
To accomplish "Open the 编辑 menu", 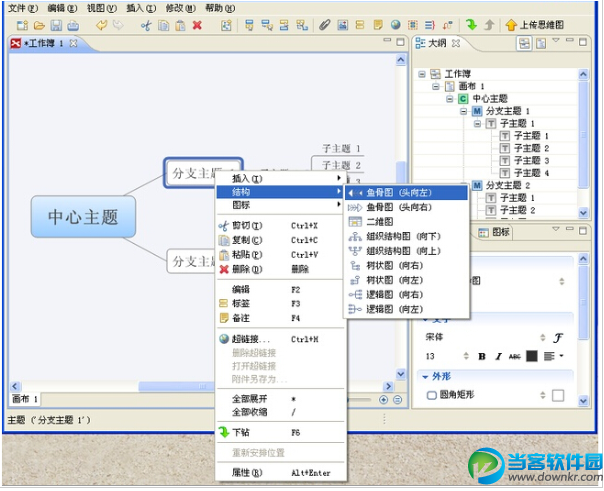I will [x=62, y=8].
